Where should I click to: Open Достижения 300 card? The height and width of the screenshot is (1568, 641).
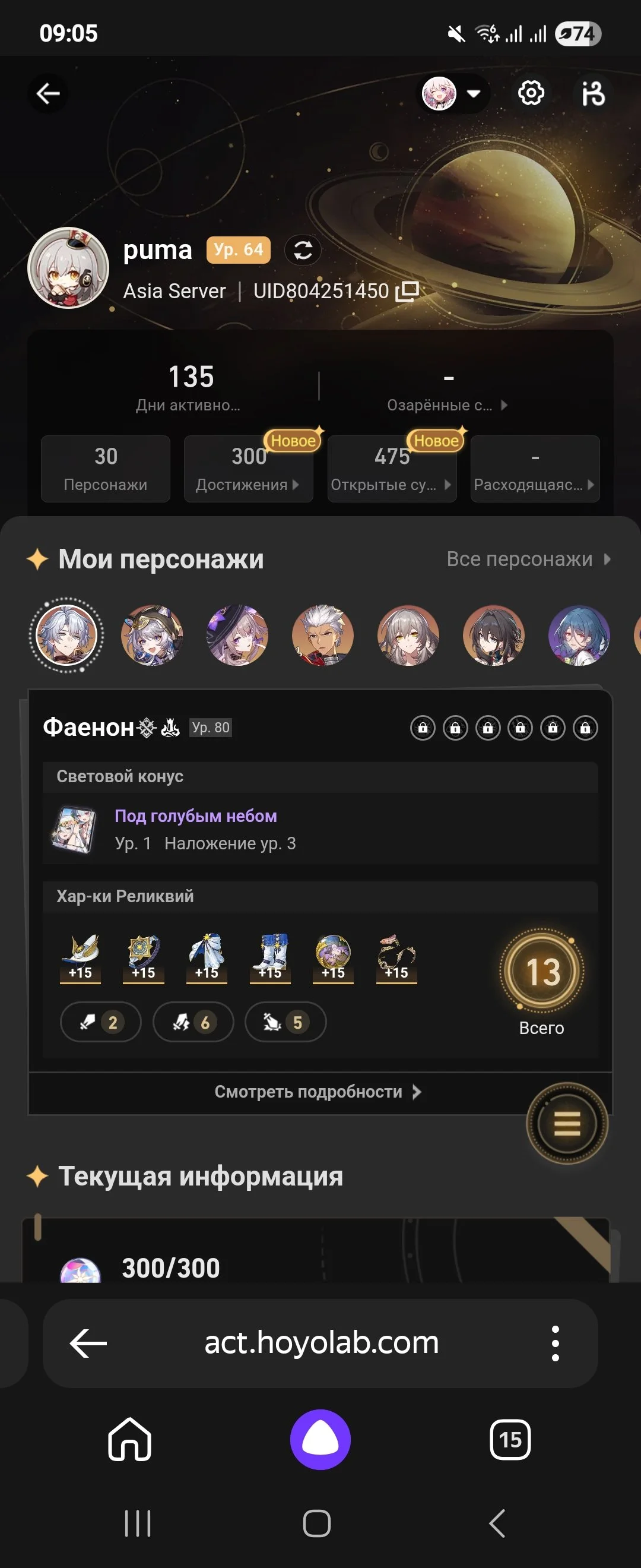(249, 469)
